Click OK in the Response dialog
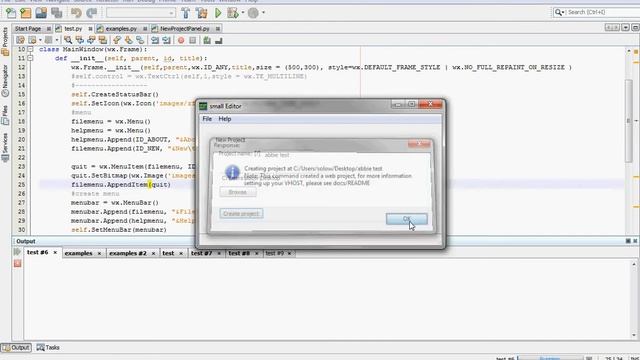Image resolution: width=640 pixels, height=360 pixels. (407, 219)
